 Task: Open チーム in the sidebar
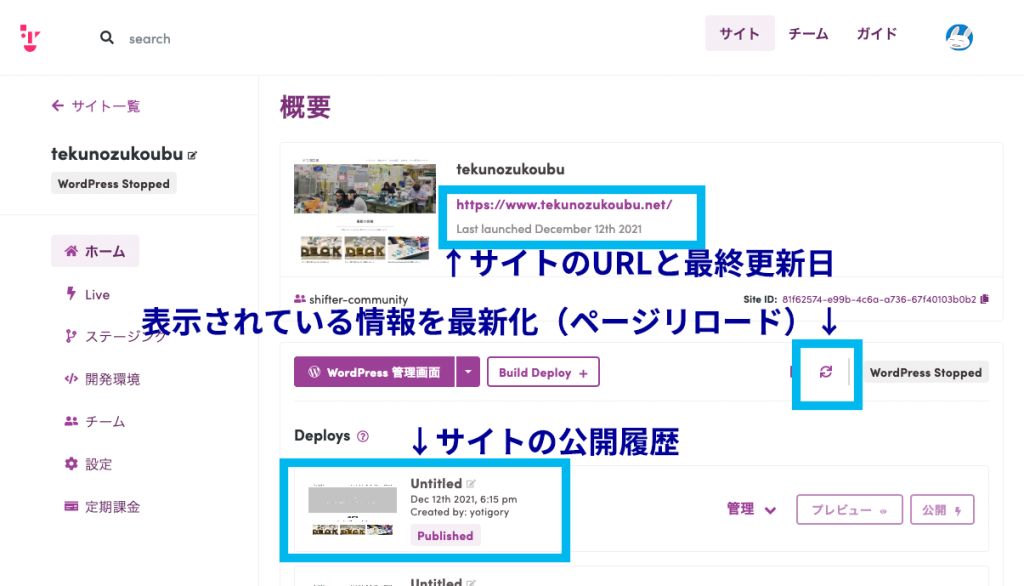(x=95, y=421)
